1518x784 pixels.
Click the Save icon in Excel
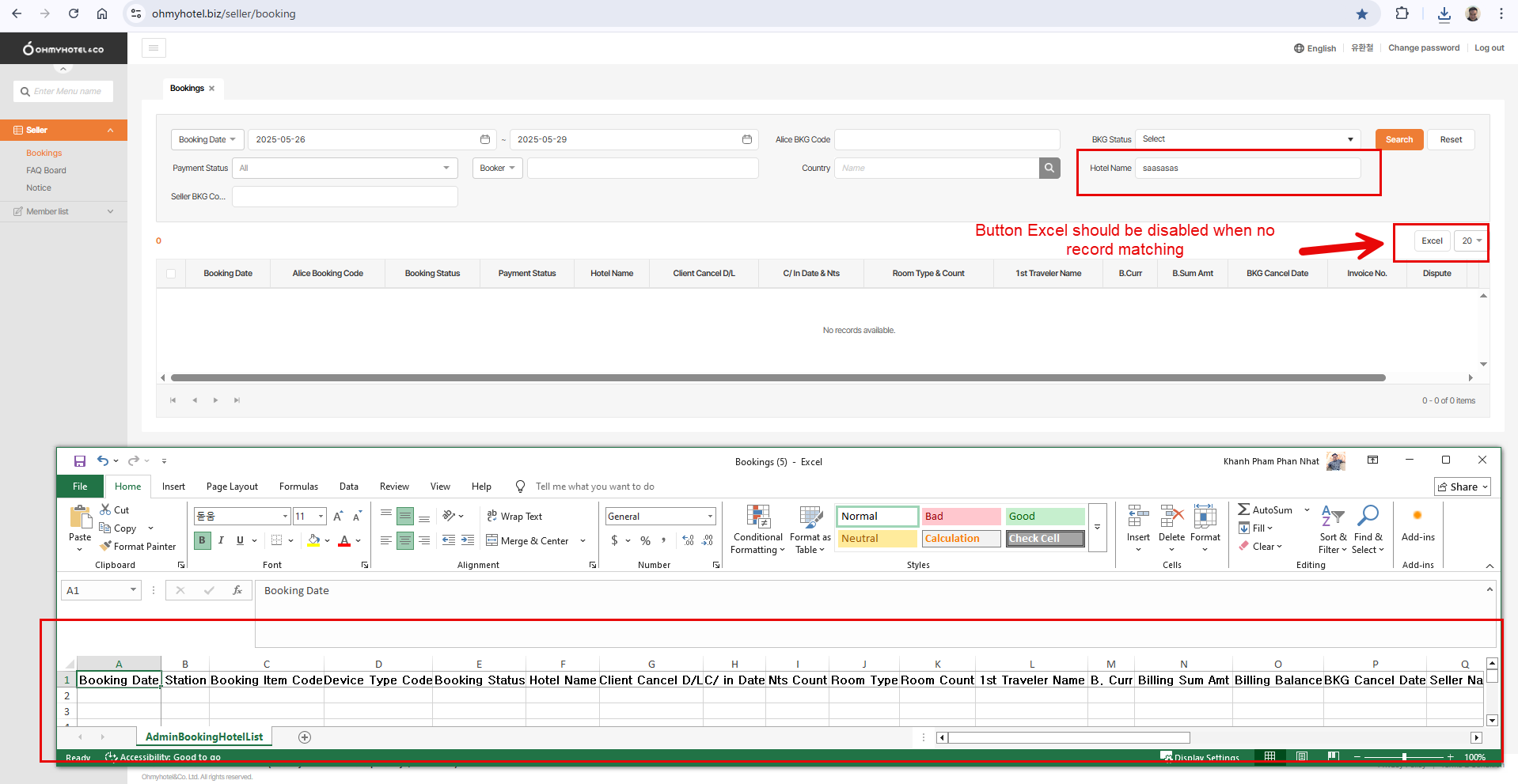[79, 461]
